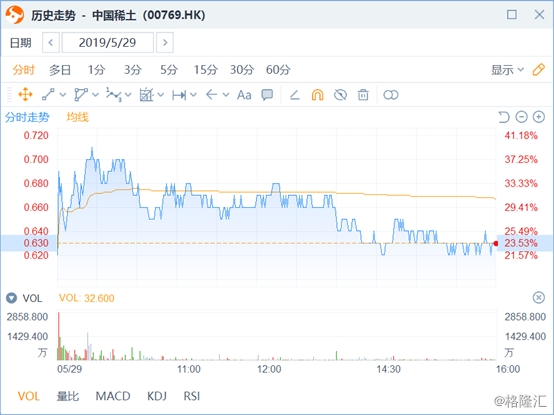Click the 2019/5/29 date field
Screen dimensions: 554x415
pyautogui.click(x=107, y=43)
